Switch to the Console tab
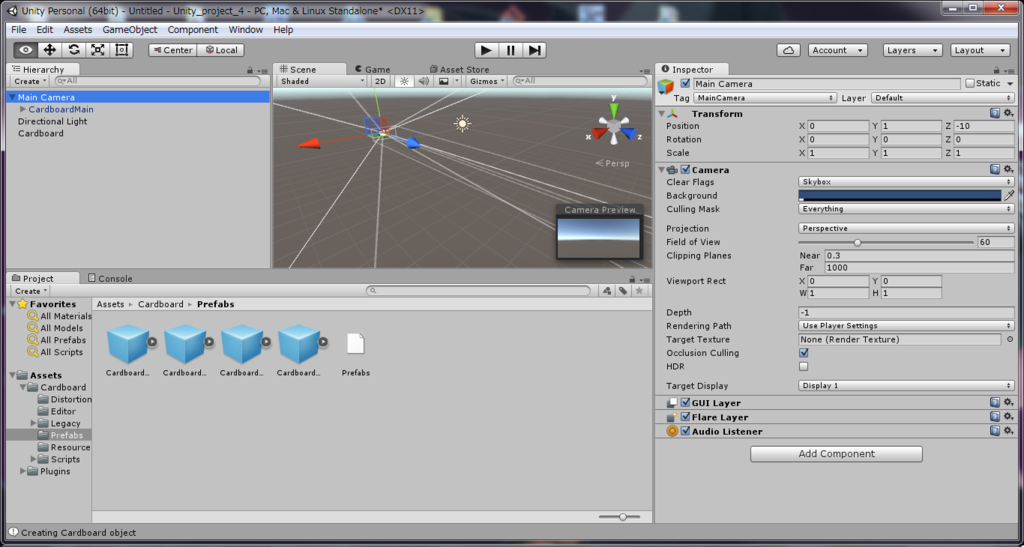 click(110, 278)
